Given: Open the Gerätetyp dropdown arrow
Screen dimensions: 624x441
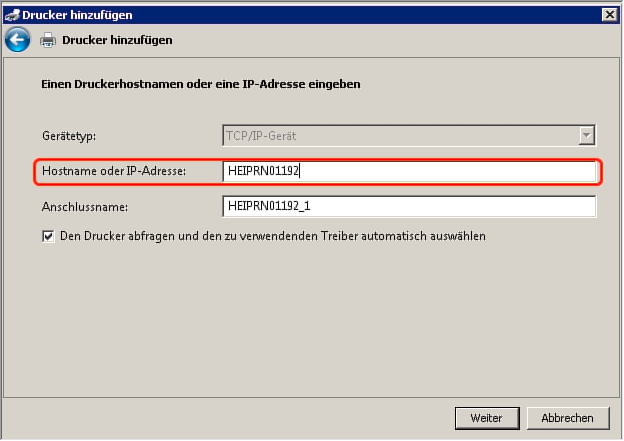Looking at the screenshot, I should tap(587, 136).
